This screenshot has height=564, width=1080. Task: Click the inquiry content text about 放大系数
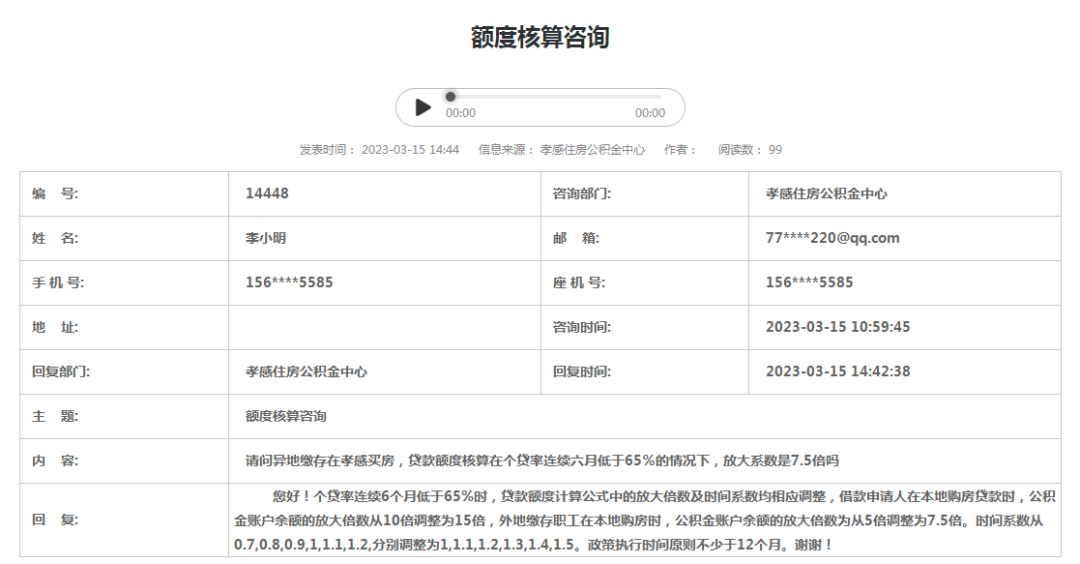(542, 461)
